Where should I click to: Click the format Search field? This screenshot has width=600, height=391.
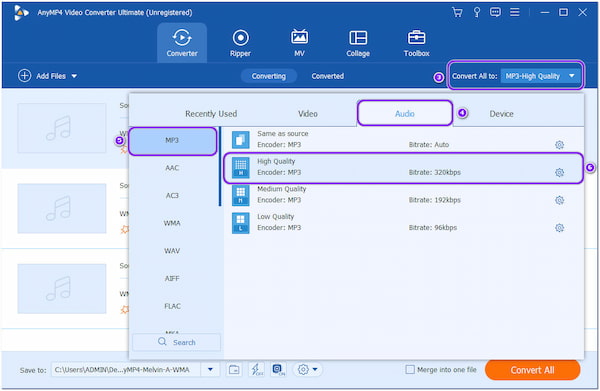[x=176, y=342]
